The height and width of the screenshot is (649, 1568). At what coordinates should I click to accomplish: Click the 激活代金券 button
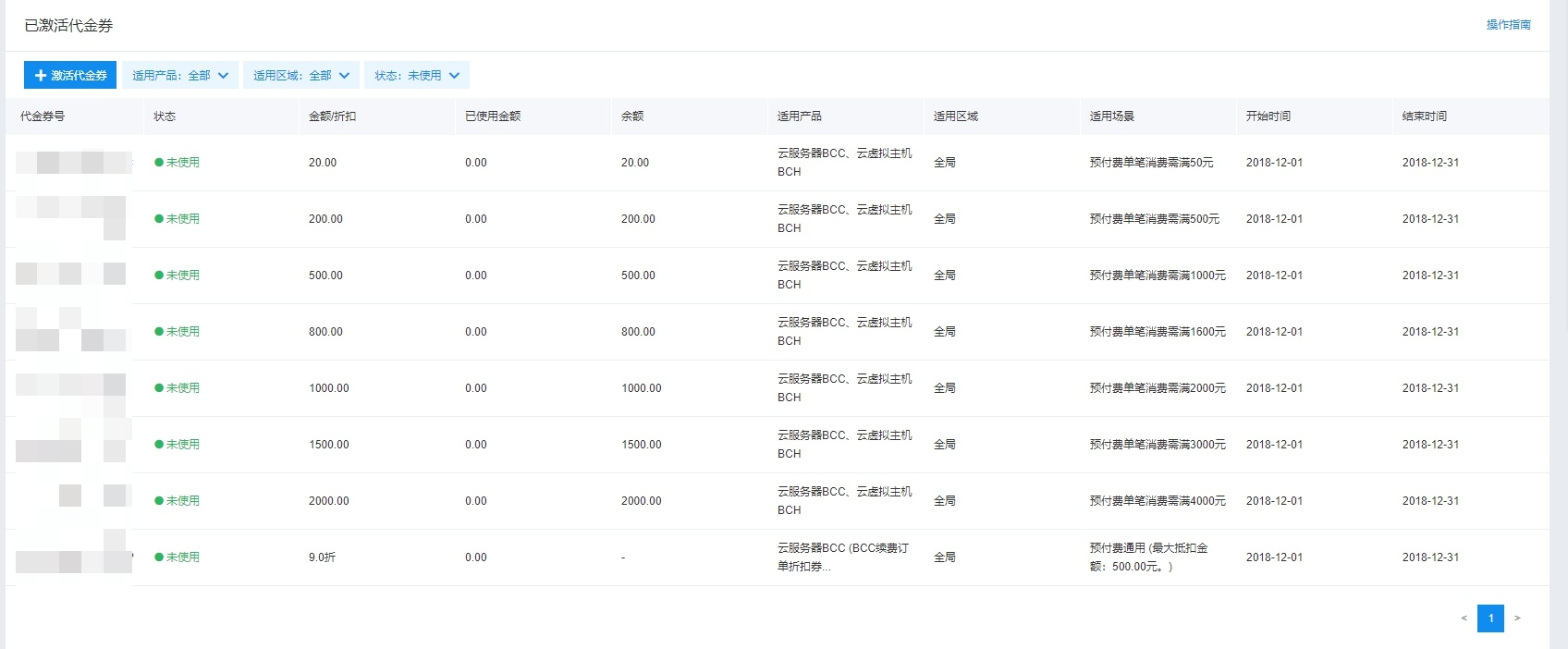tap(70, 76)
